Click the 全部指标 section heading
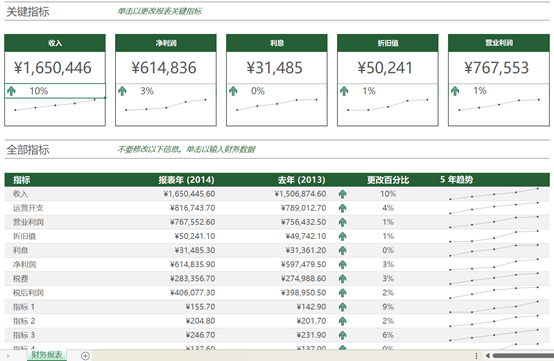Screen dimensions: 554x361 tap(28, 150)
